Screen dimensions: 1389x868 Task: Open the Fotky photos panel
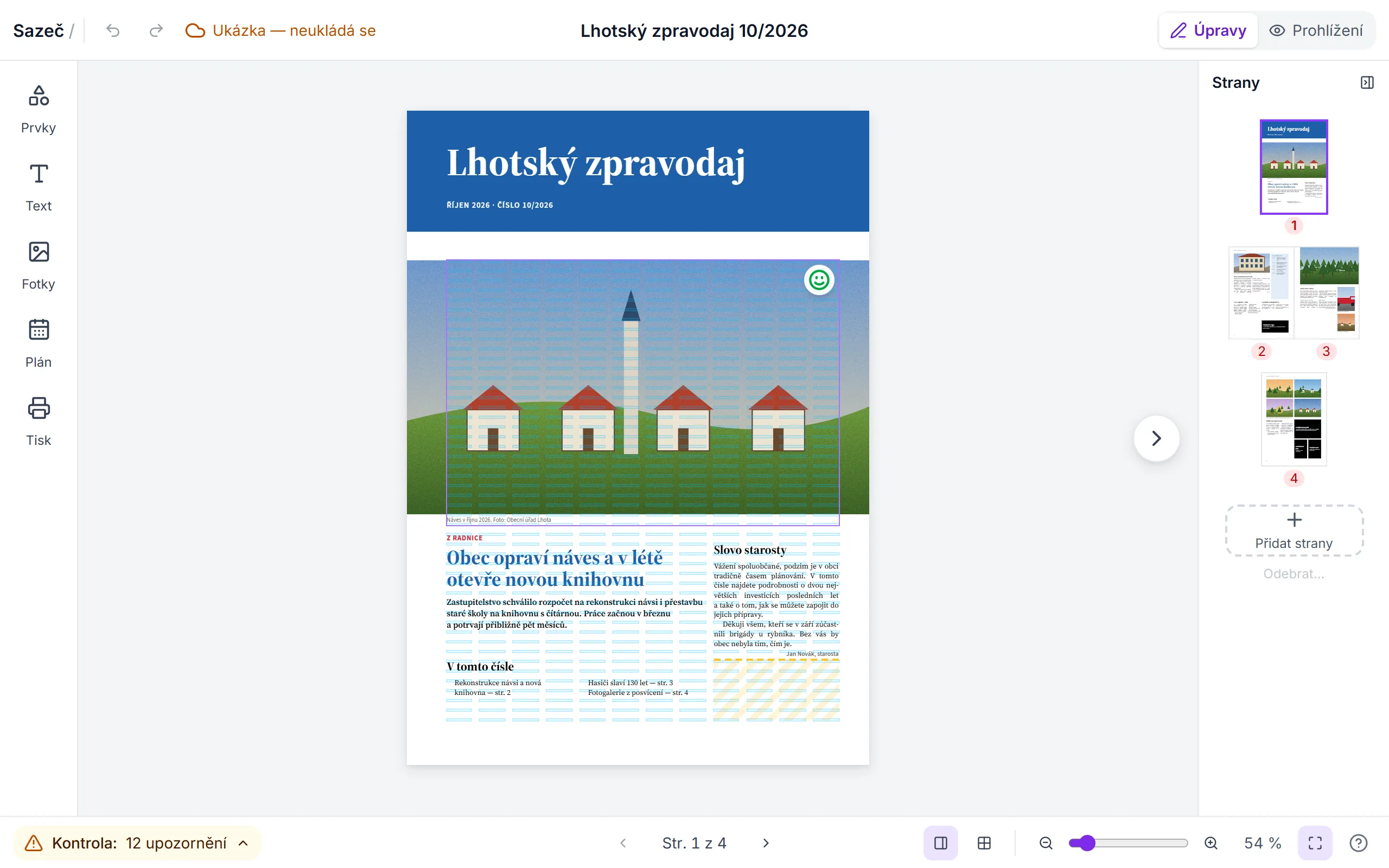(x=39, y=266)
